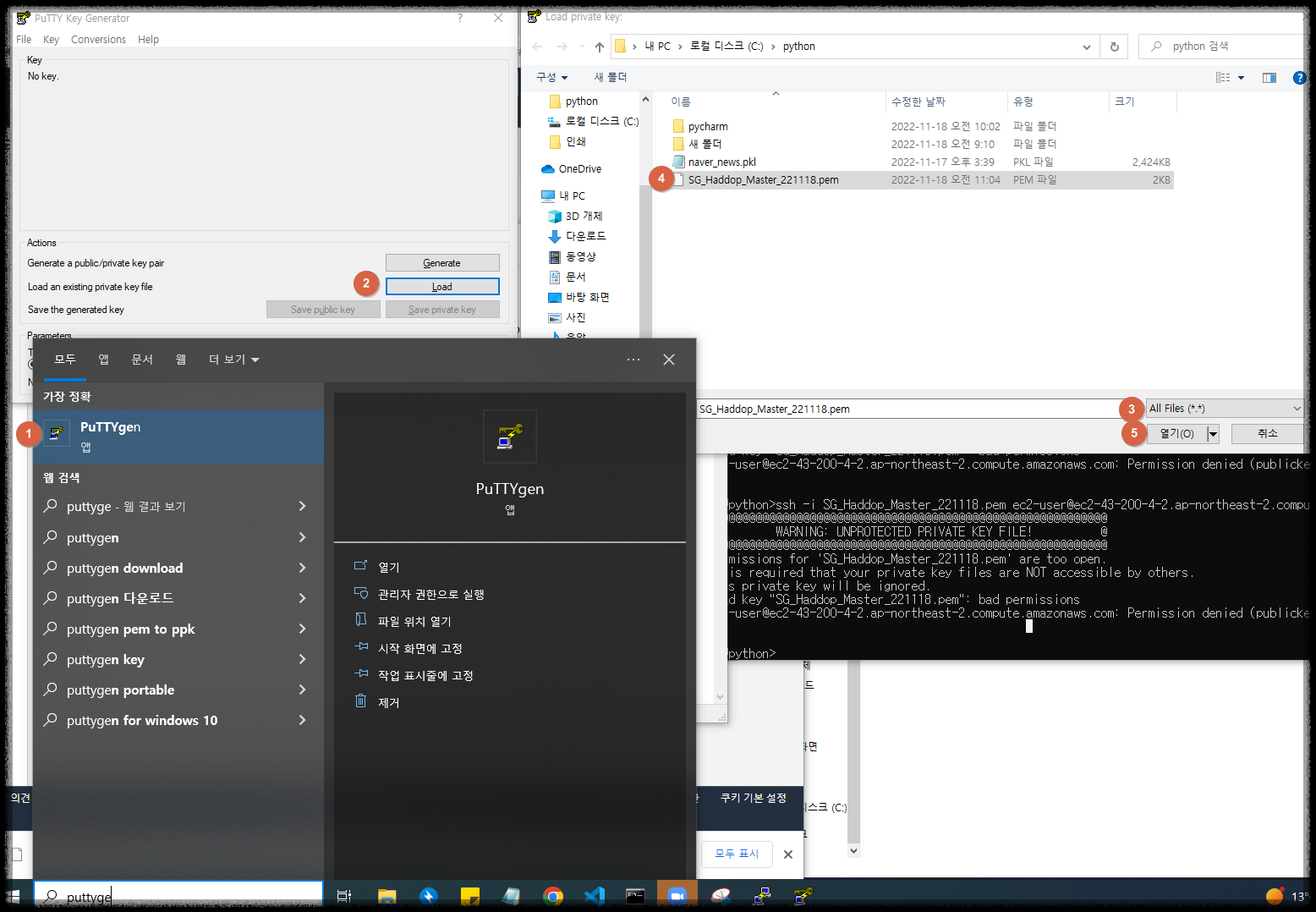Open the 새 폴더 folder in file list

click(922, 144)
